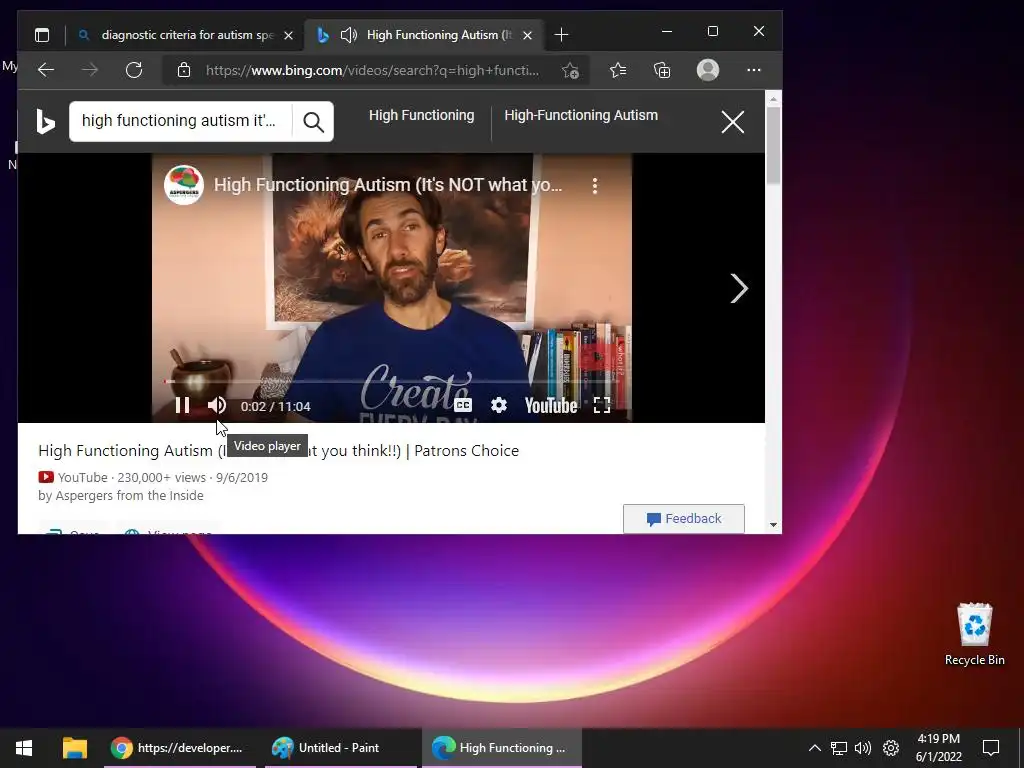Submit search with magnifier icon
Image resolution: width=1024 pixels, height=768 pixels.
coord(313,121)
